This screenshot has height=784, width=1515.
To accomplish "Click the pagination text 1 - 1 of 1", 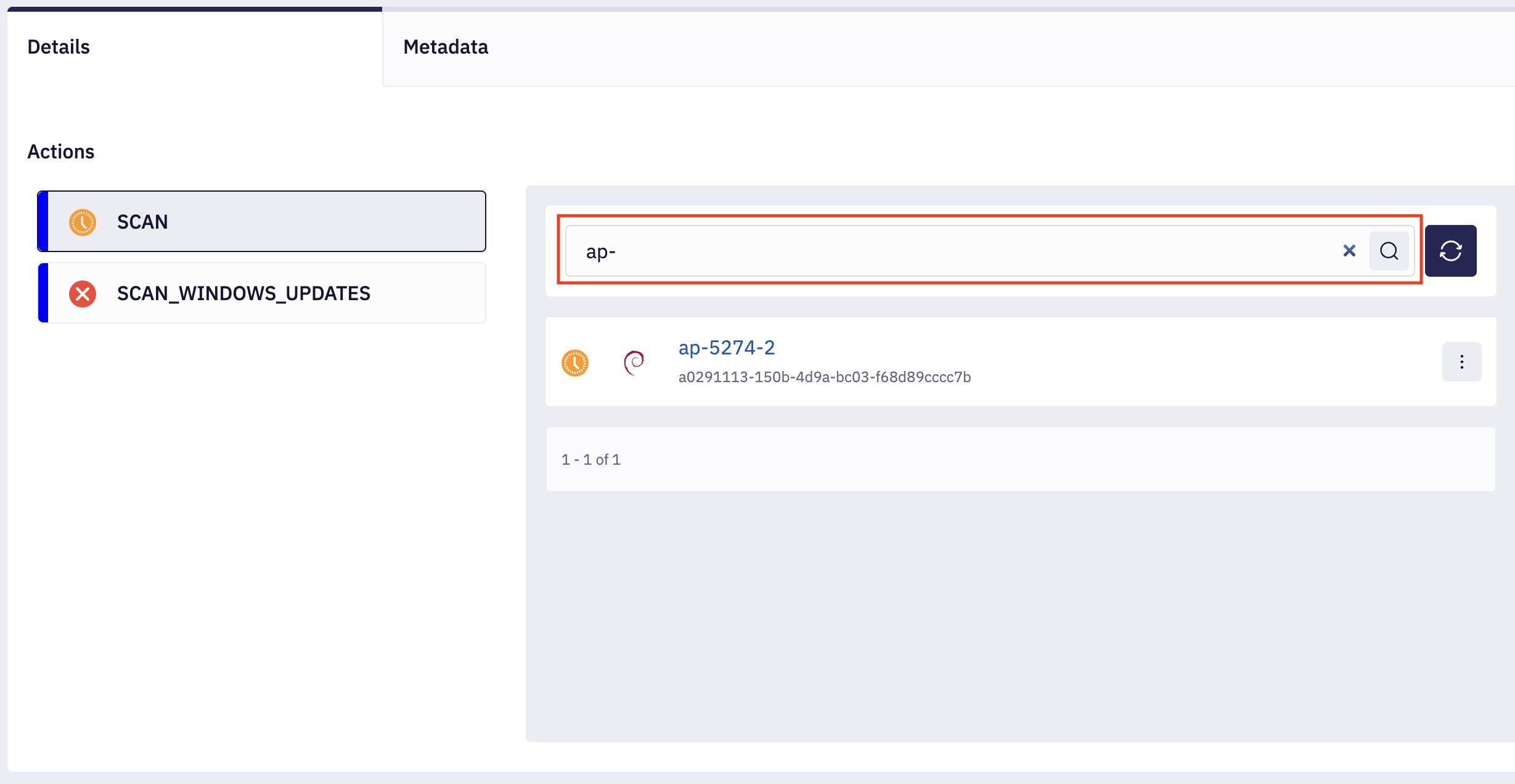I will point(590,460).
